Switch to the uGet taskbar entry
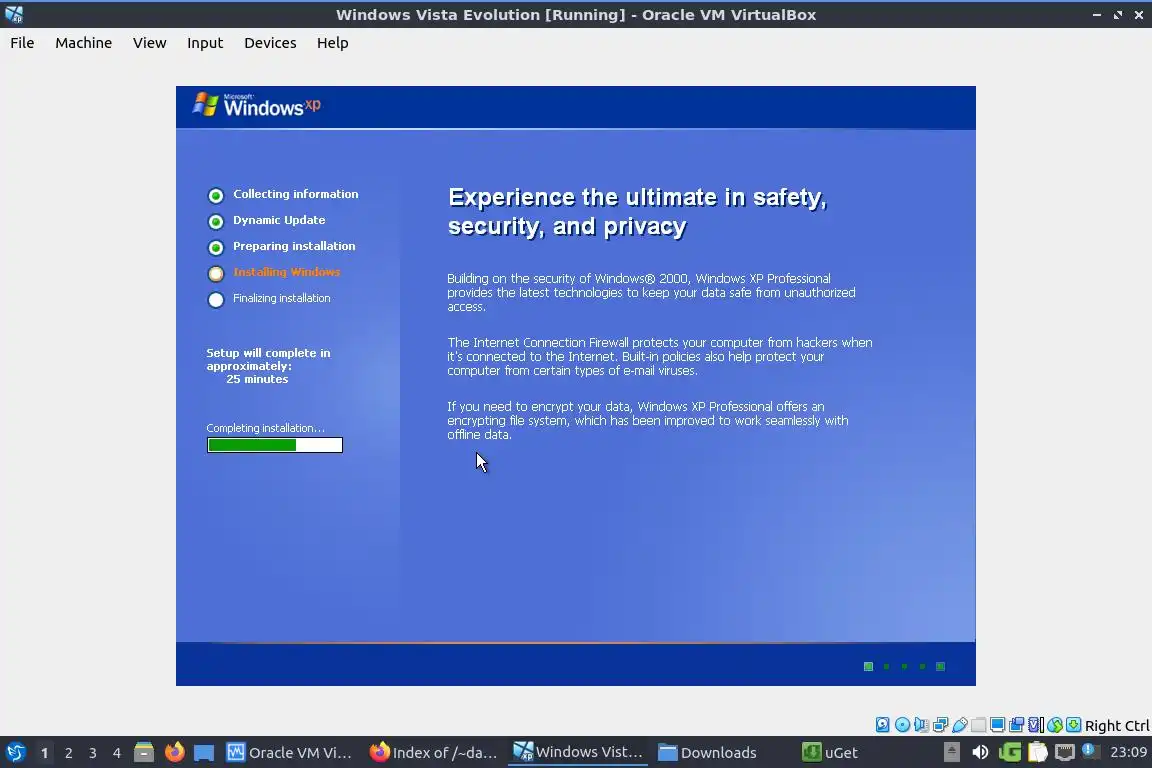The image size is (1152, 768). (x=830, y=752)
